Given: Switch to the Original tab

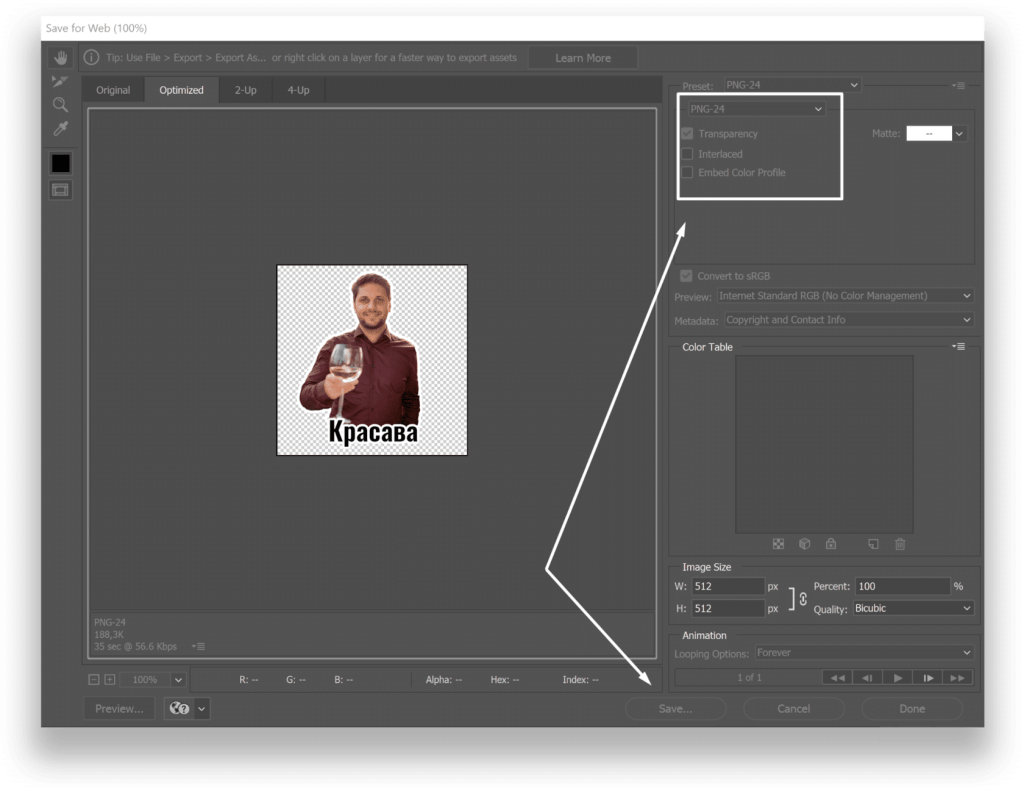Looking at the screenshot, I should pos(113,90).
